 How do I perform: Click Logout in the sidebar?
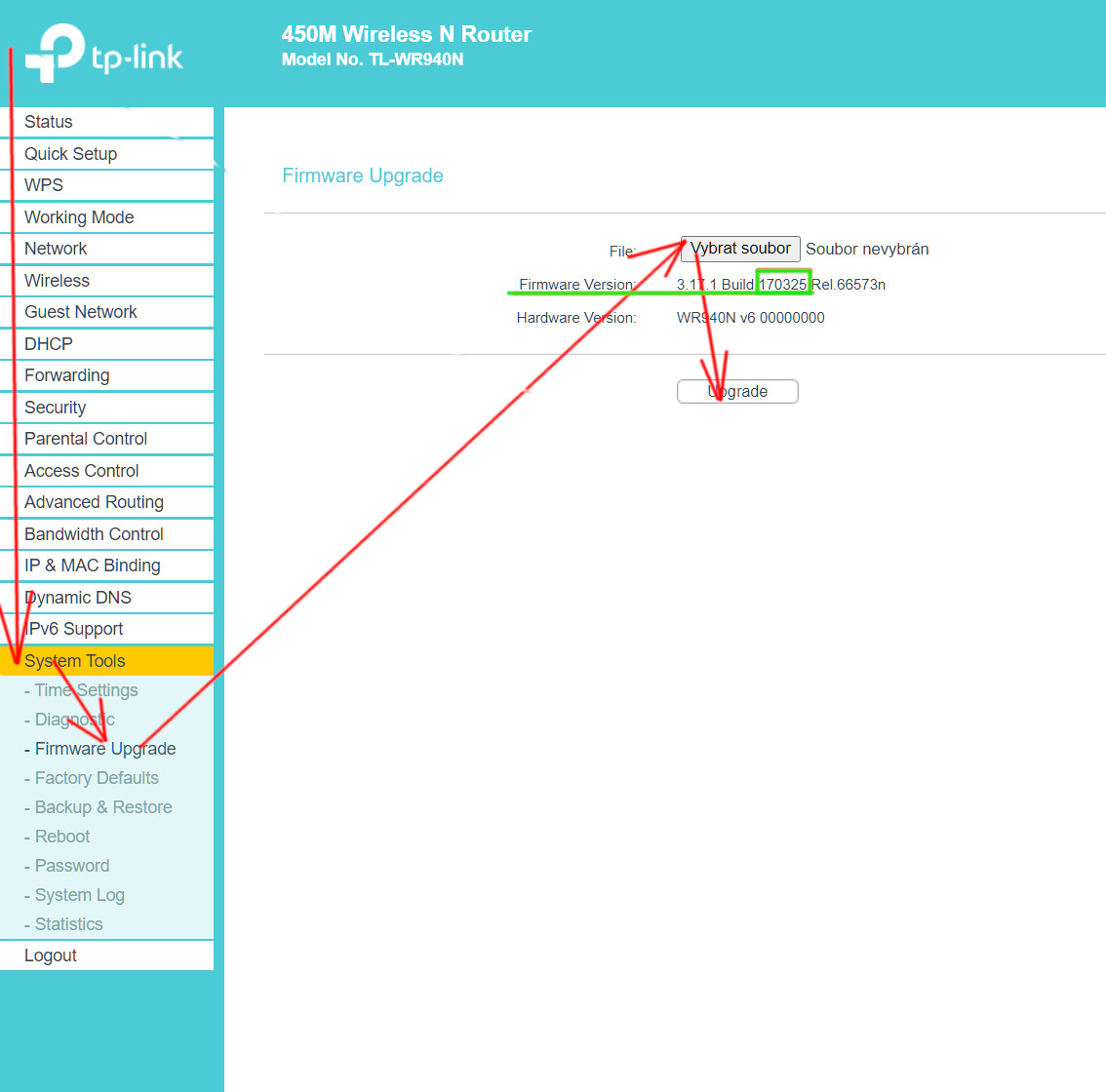coord(51,955)
